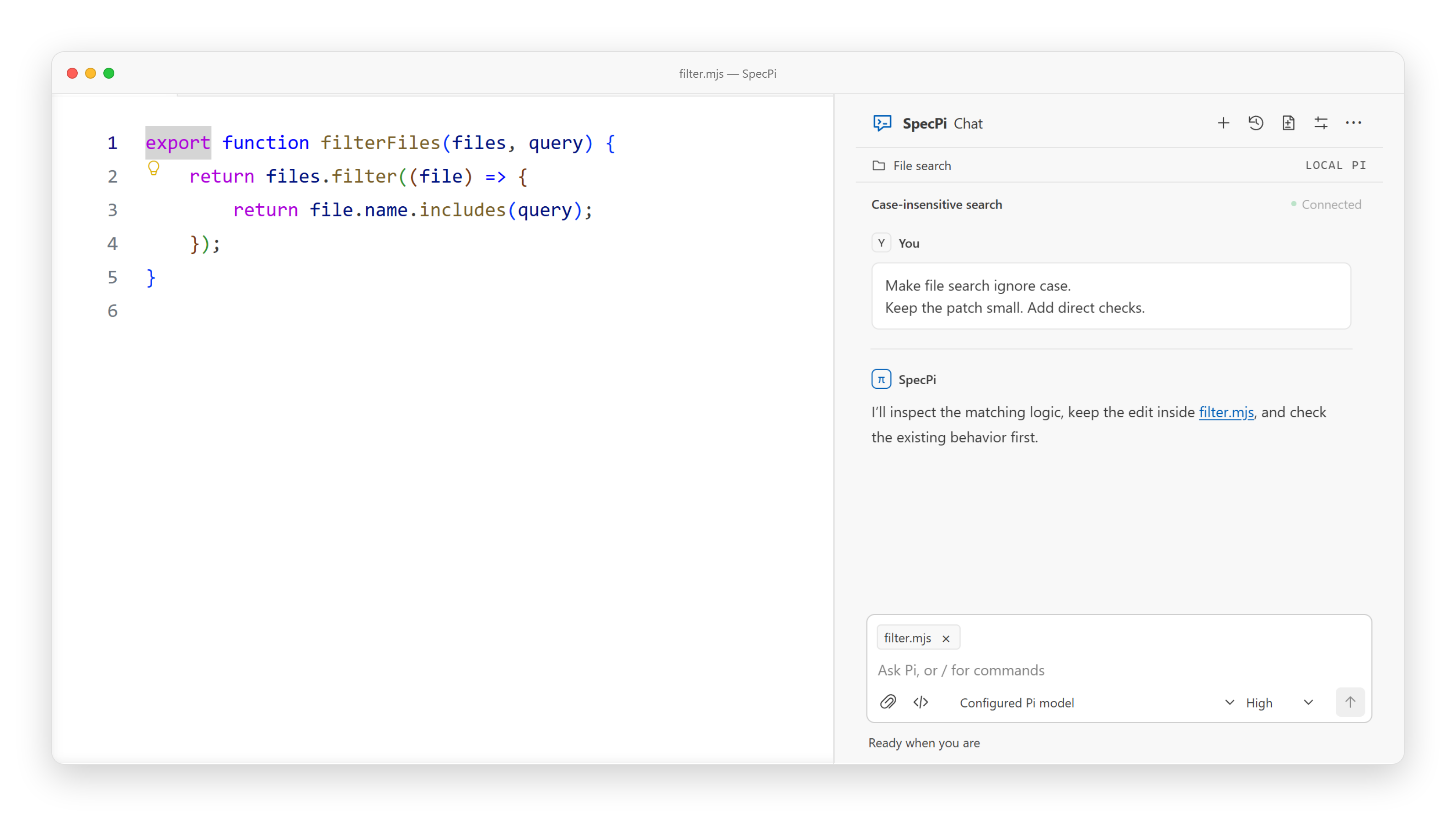Image resolution: width=1456 pixels, height=816 pixels.
Task: Focus the Ask Pi message input
Action: pyautogui.click(x=1119, y=670)
